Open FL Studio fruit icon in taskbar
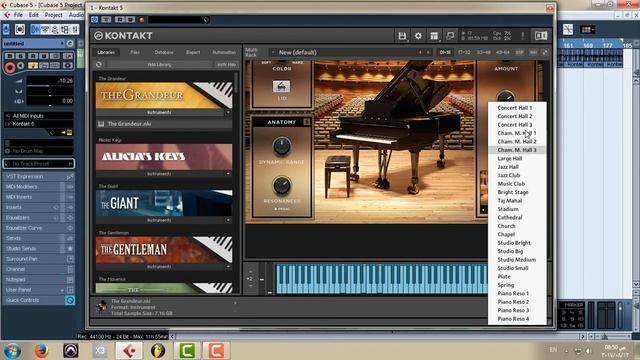The height and width of the screenshot is (360, 640). point(158,351)
